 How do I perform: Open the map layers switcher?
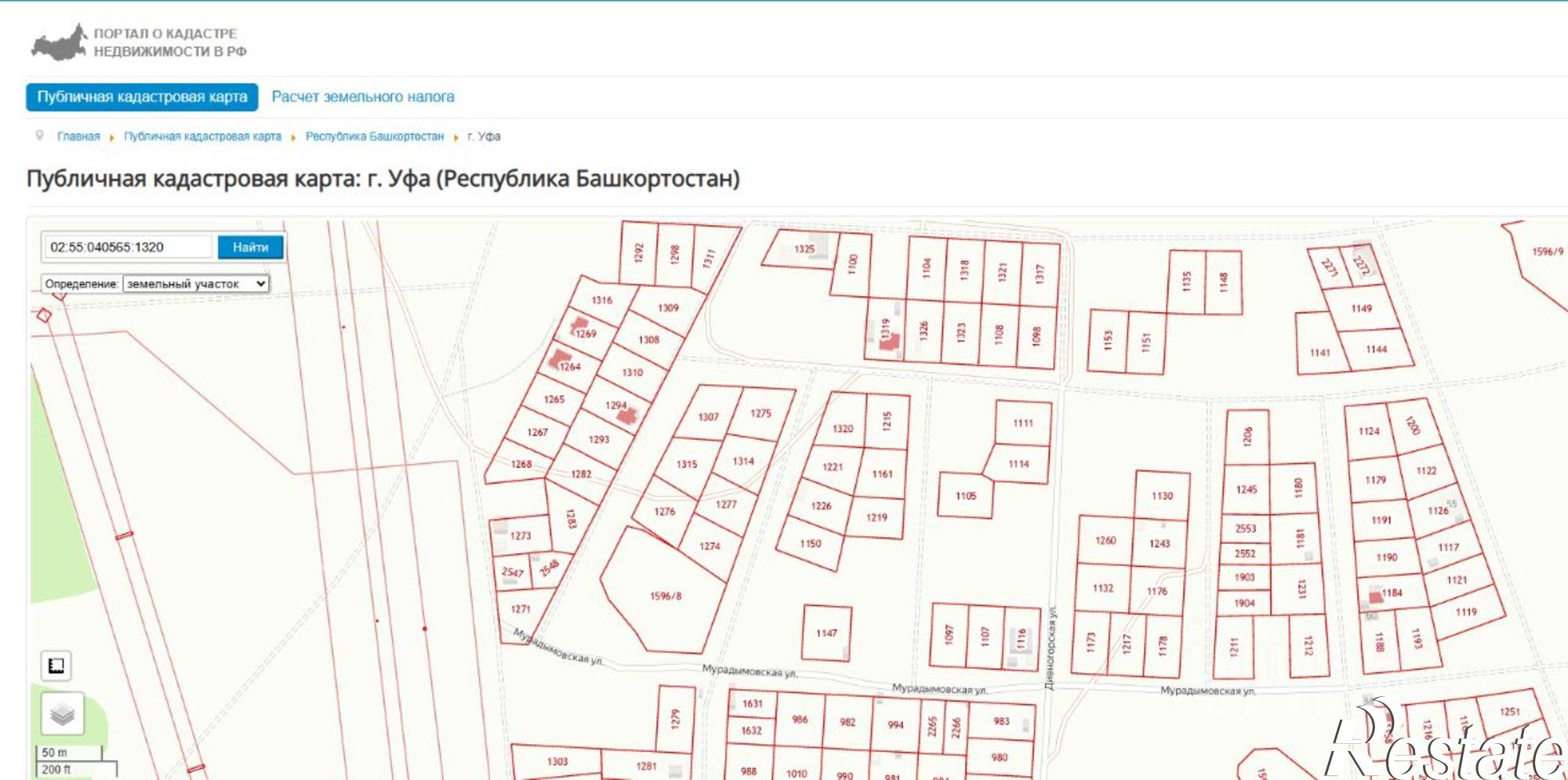(x=62, y=714)
